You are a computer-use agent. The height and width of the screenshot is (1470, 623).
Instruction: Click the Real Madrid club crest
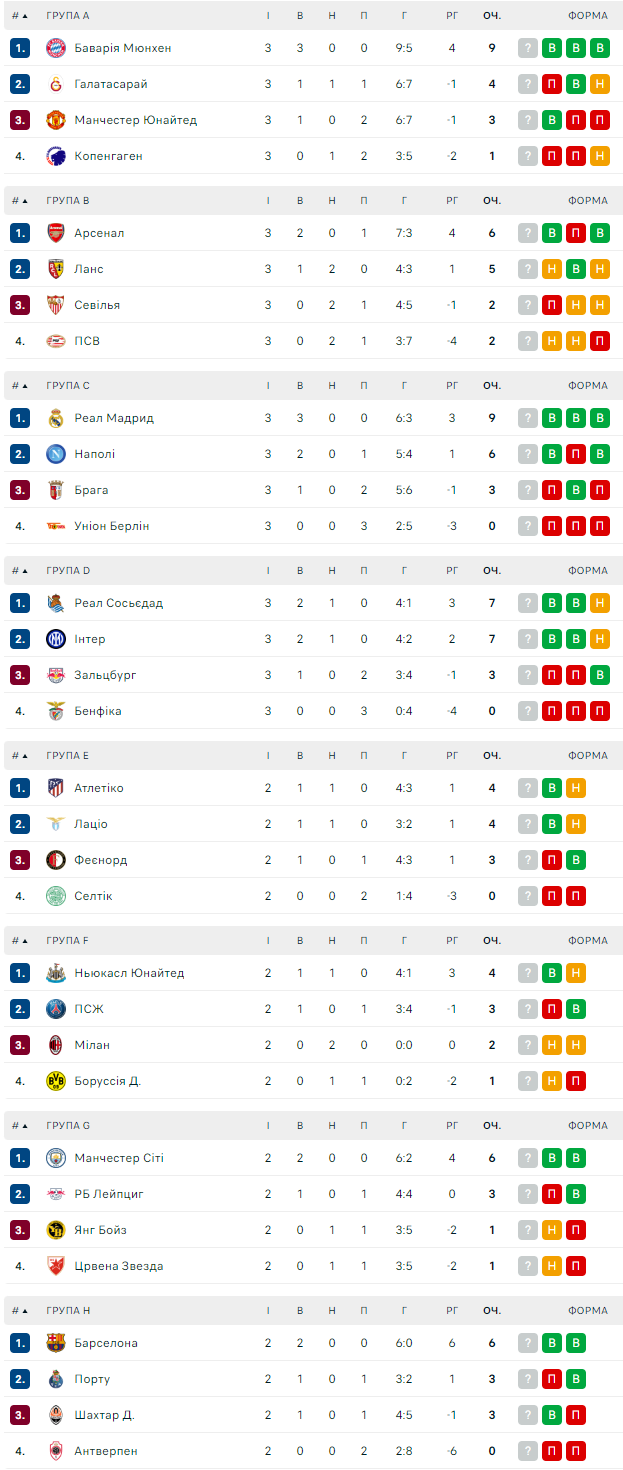point(56,418)
